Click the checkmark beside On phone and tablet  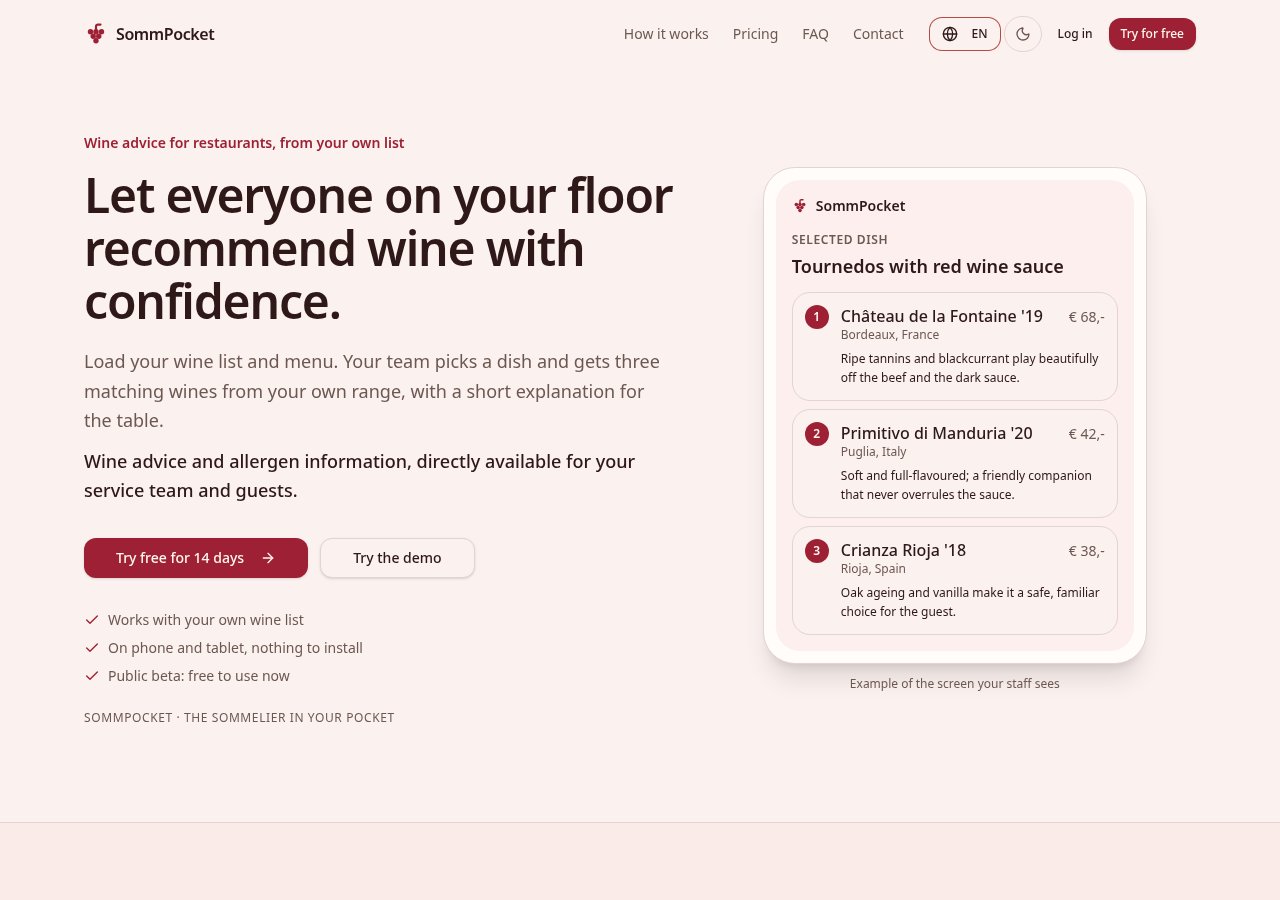(x=92, y=648)
